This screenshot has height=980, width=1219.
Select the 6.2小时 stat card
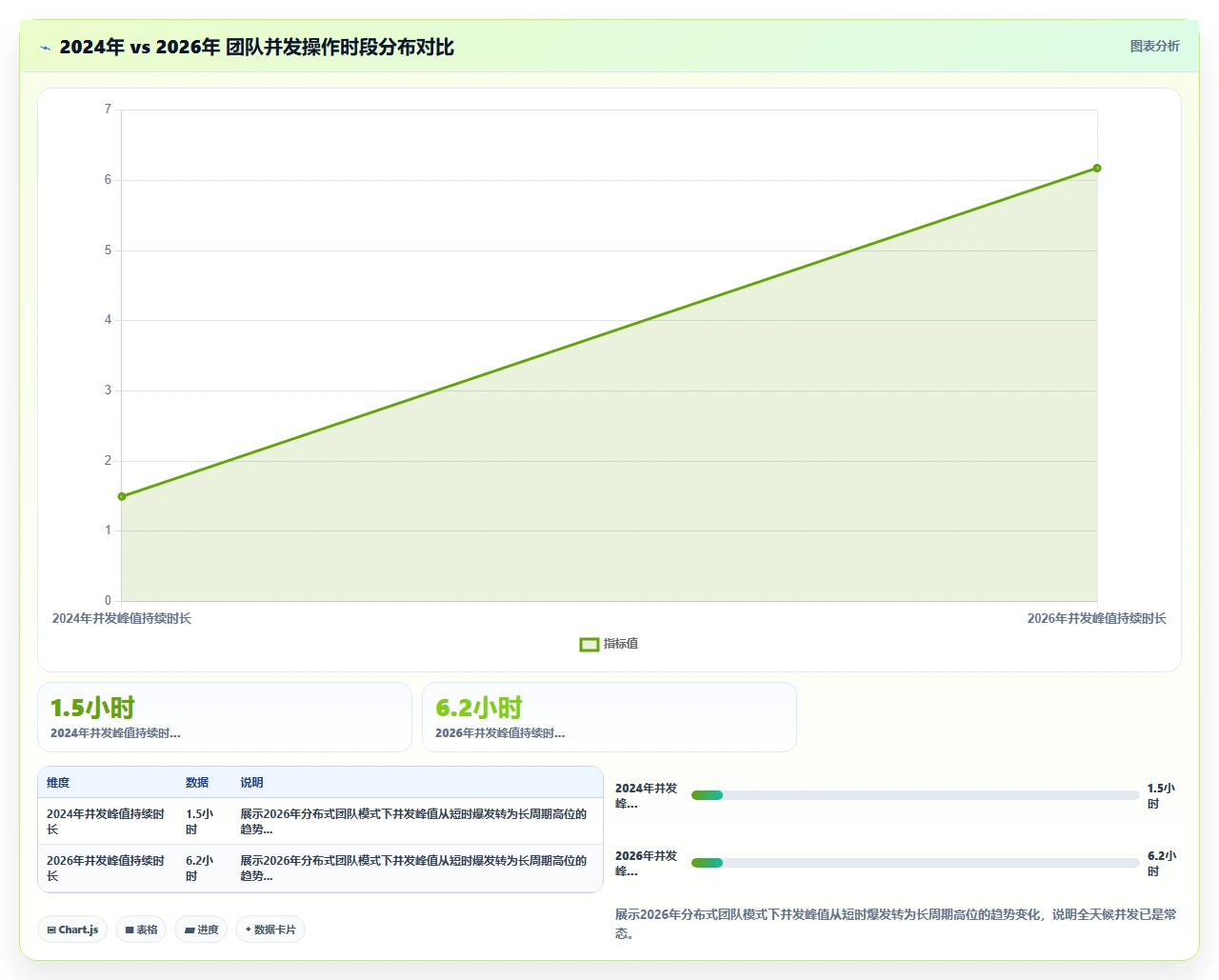[609, 717]
